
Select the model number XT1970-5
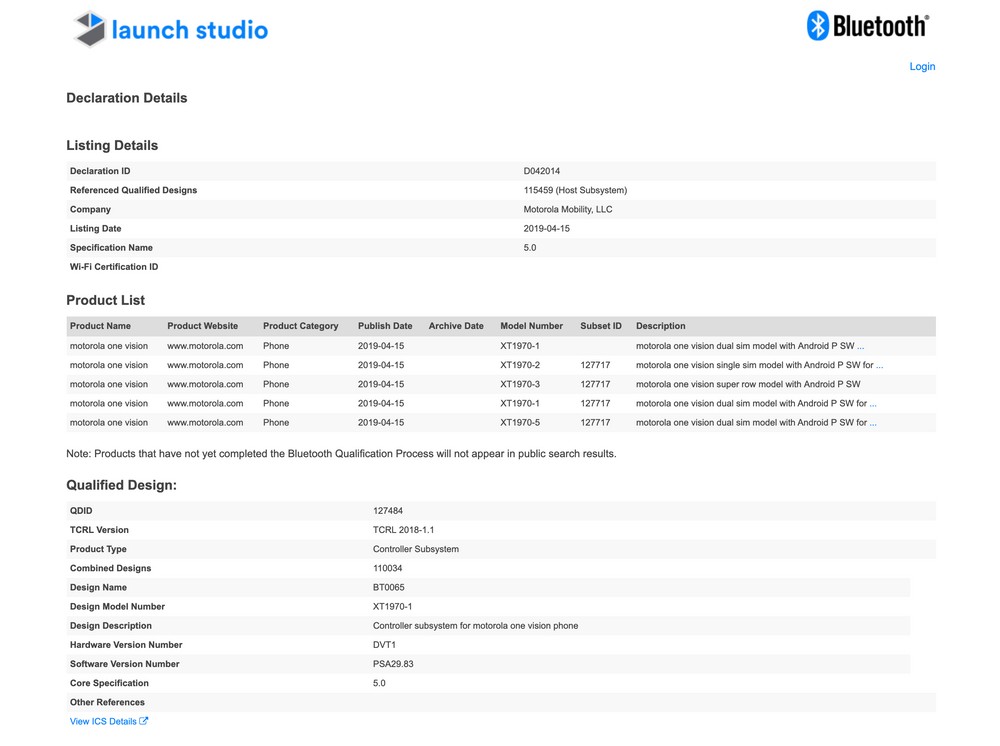(x=520, y=423)
